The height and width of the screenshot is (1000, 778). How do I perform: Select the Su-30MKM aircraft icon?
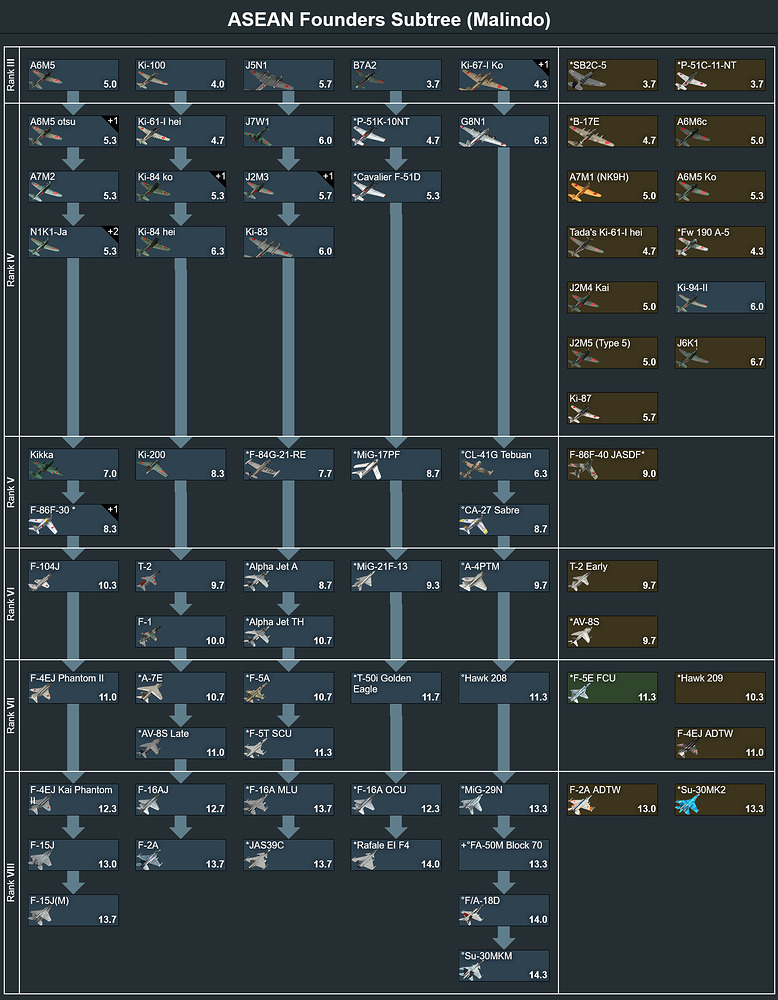476,972
